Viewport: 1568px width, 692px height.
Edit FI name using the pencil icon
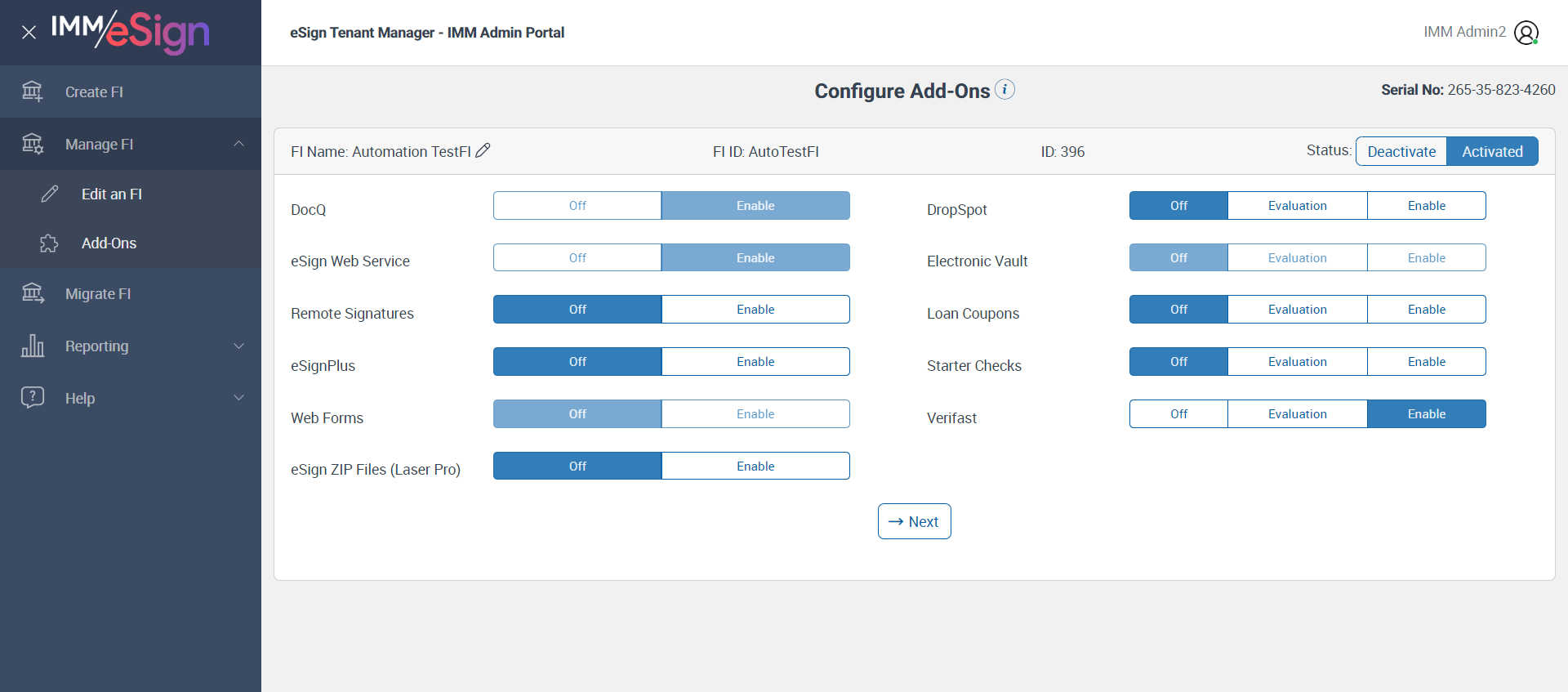(x=483, y=150)
